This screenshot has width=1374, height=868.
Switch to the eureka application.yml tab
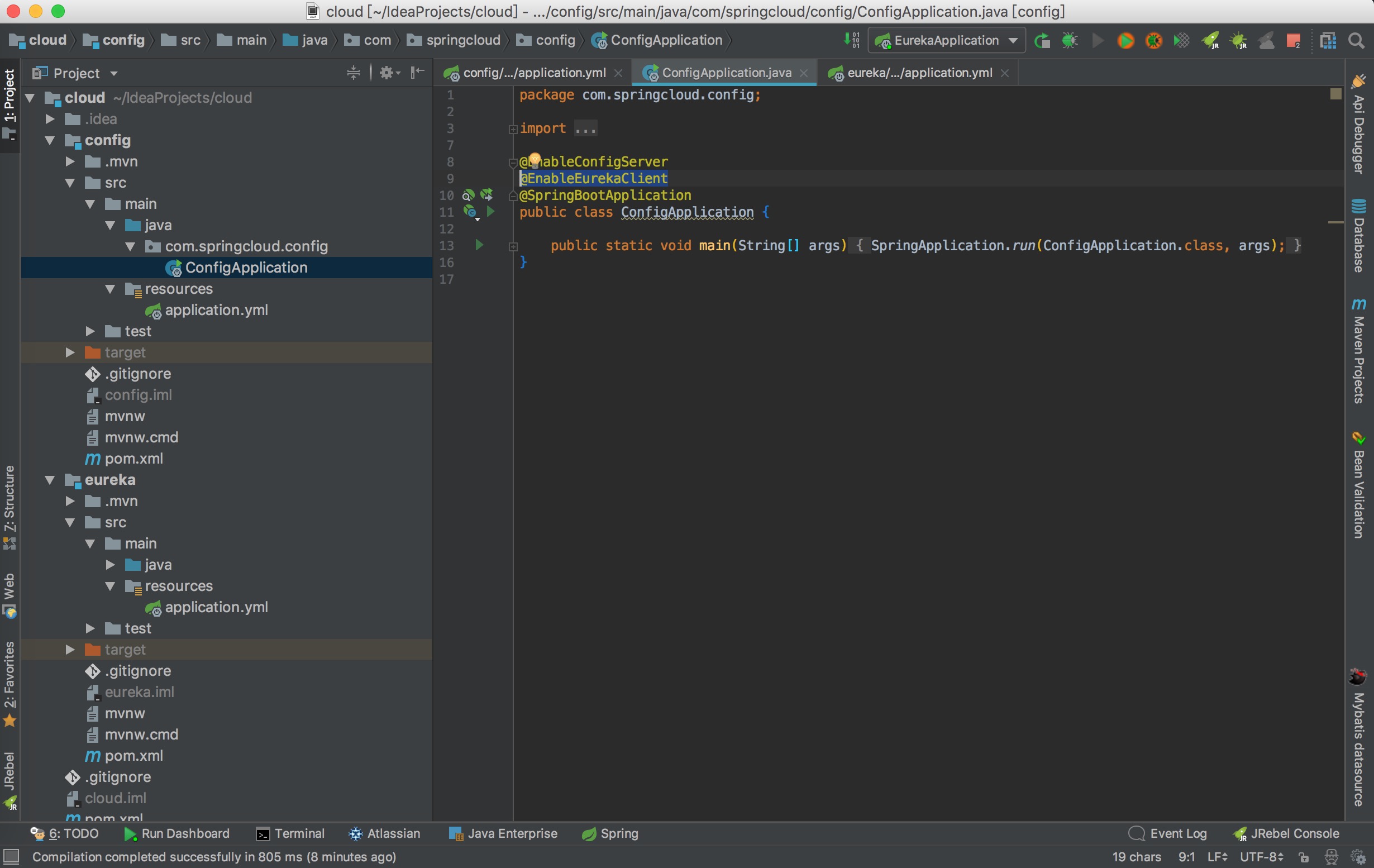919,73
